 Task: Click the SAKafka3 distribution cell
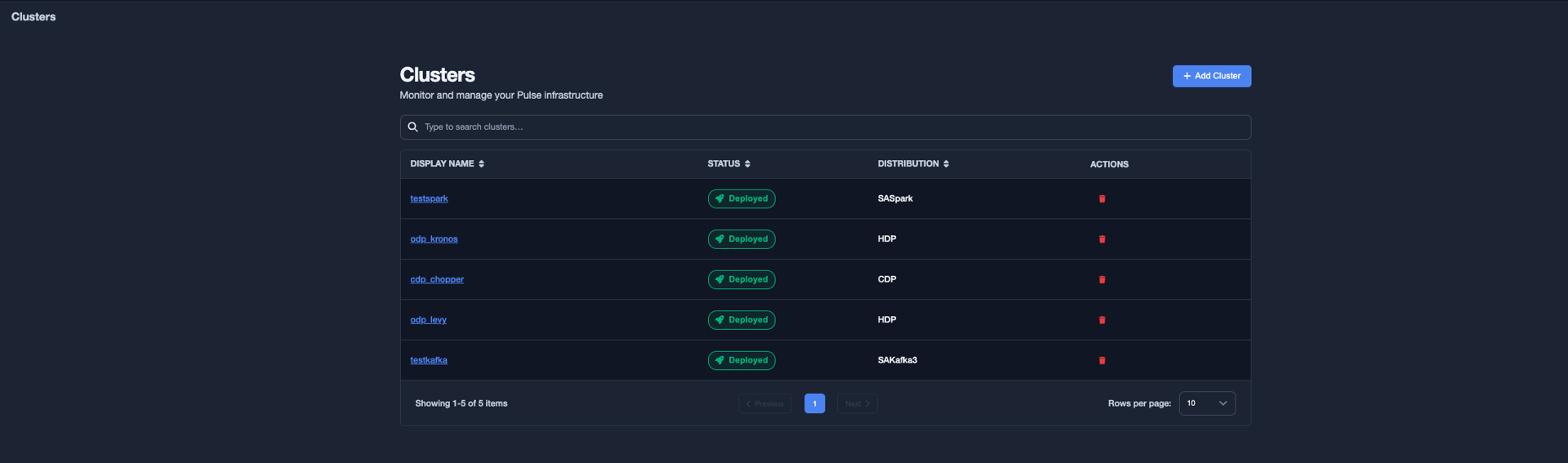[898, 360]
